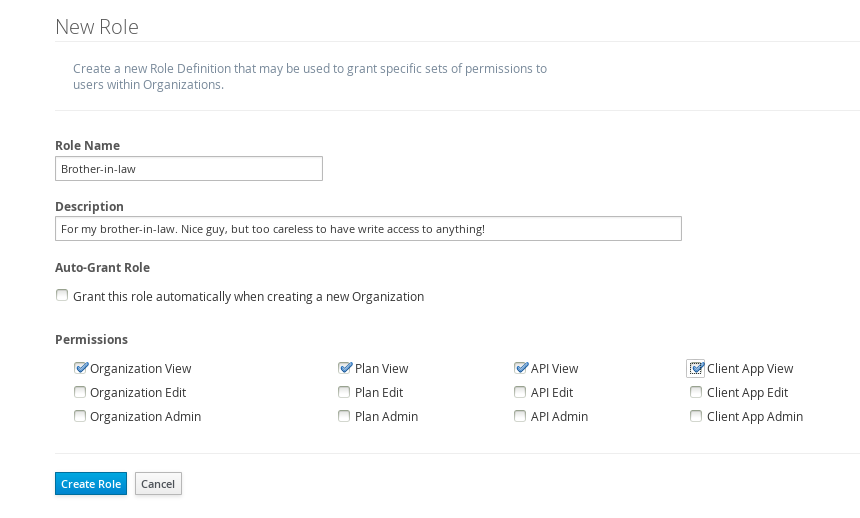860x518 pixels.
Task: Uncheck the Plan View checkbox
Action: click(345, 368)
